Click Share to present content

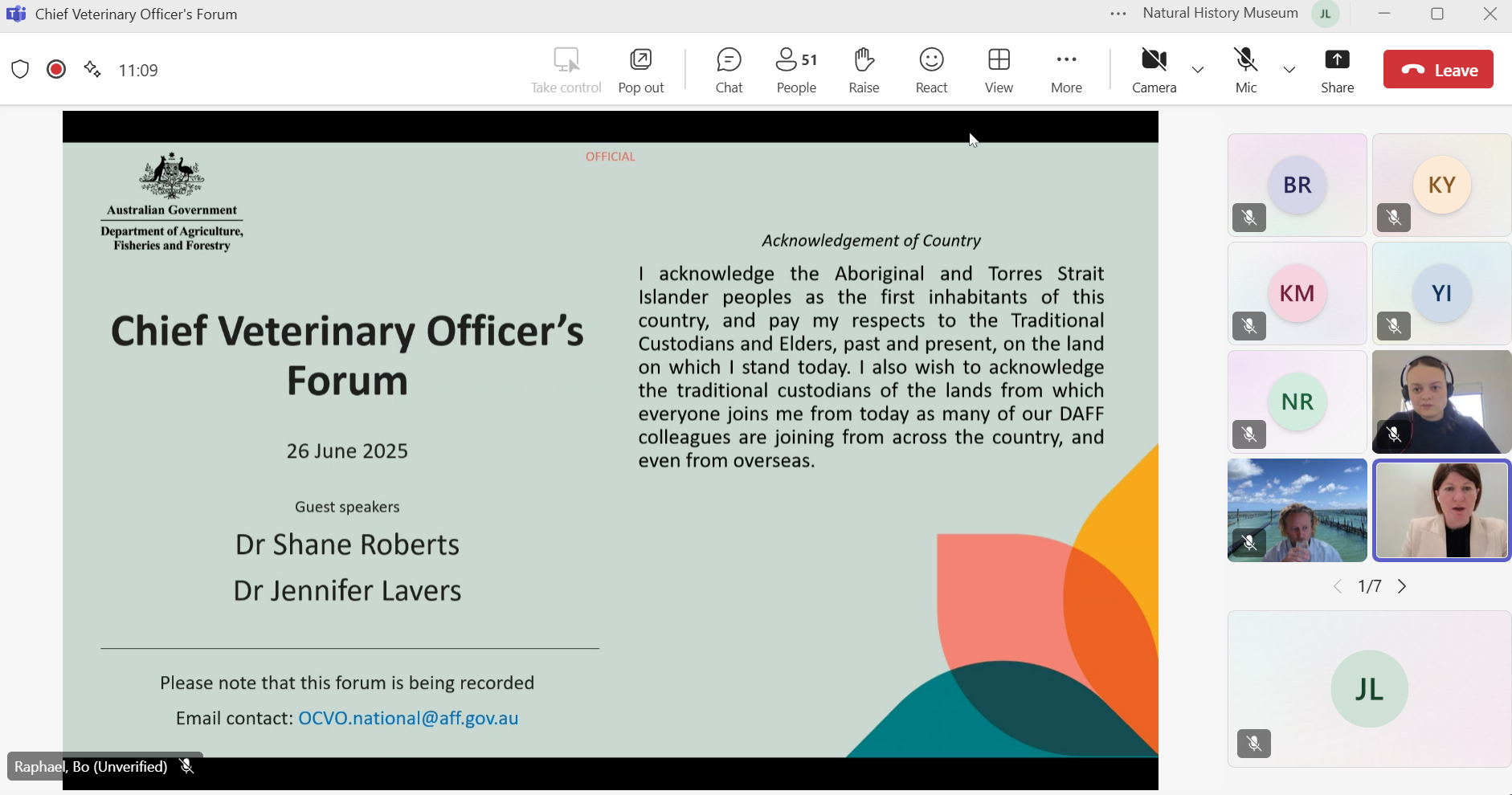tap(1337, 71)
